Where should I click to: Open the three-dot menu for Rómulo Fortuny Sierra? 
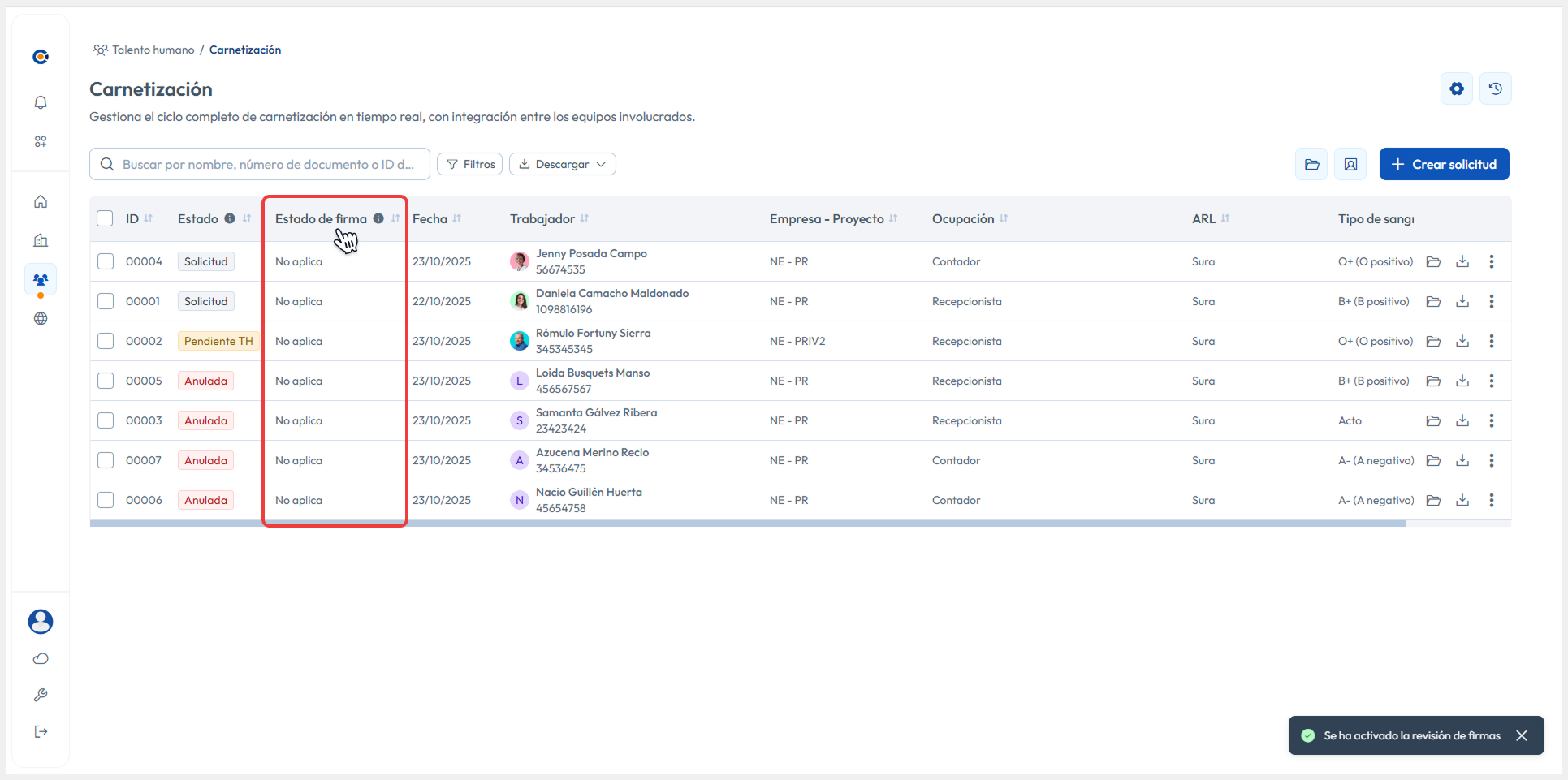1491,341
